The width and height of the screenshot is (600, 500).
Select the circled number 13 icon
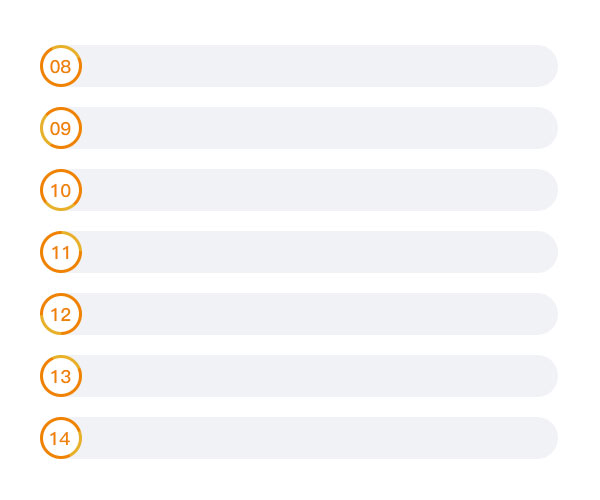(61, 376)
